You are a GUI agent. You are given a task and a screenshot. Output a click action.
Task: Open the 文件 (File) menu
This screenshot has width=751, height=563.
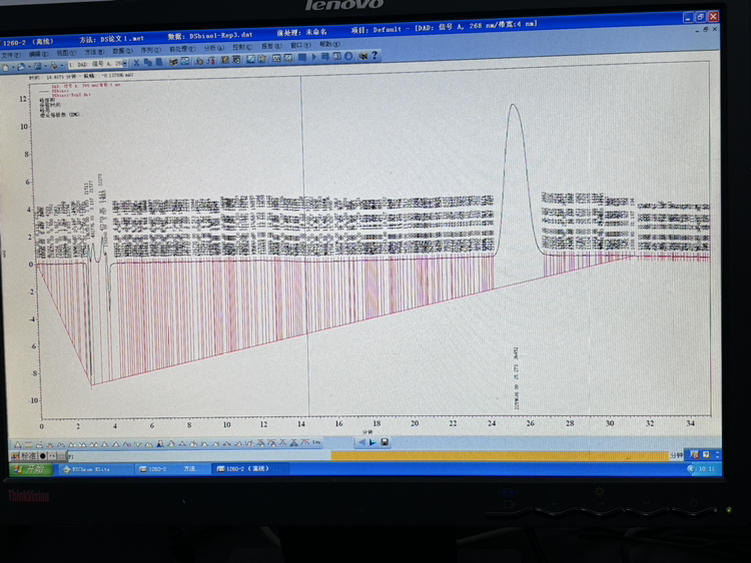pyautogui.click(x=9, y=53)
